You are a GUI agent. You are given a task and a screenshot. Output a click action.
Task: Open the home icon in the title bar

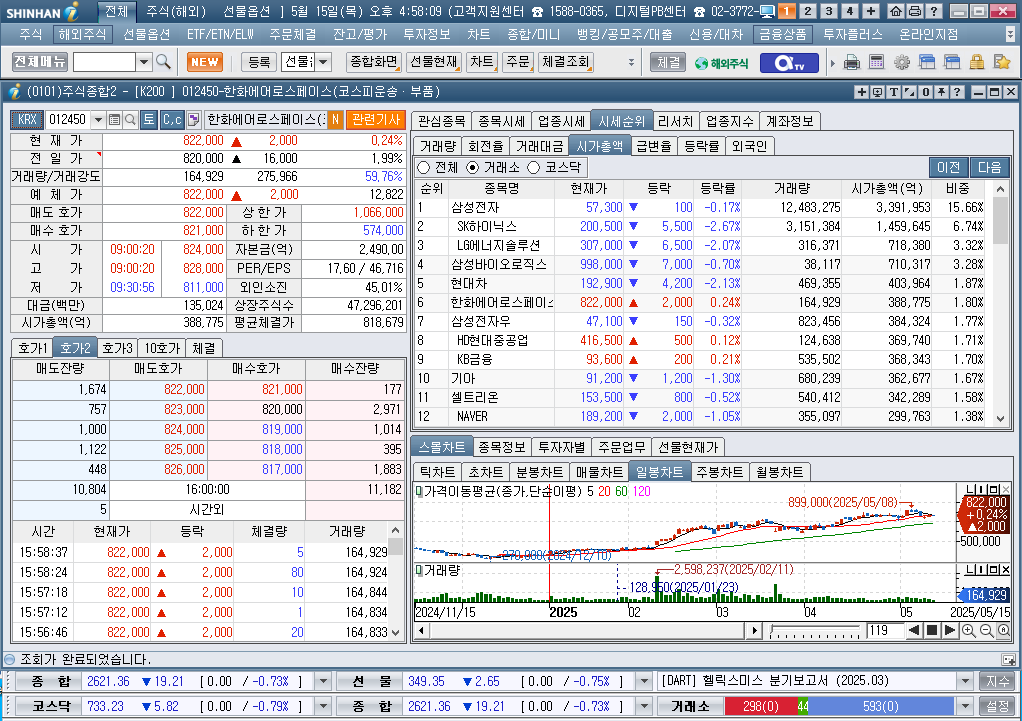tap(897, 11)
